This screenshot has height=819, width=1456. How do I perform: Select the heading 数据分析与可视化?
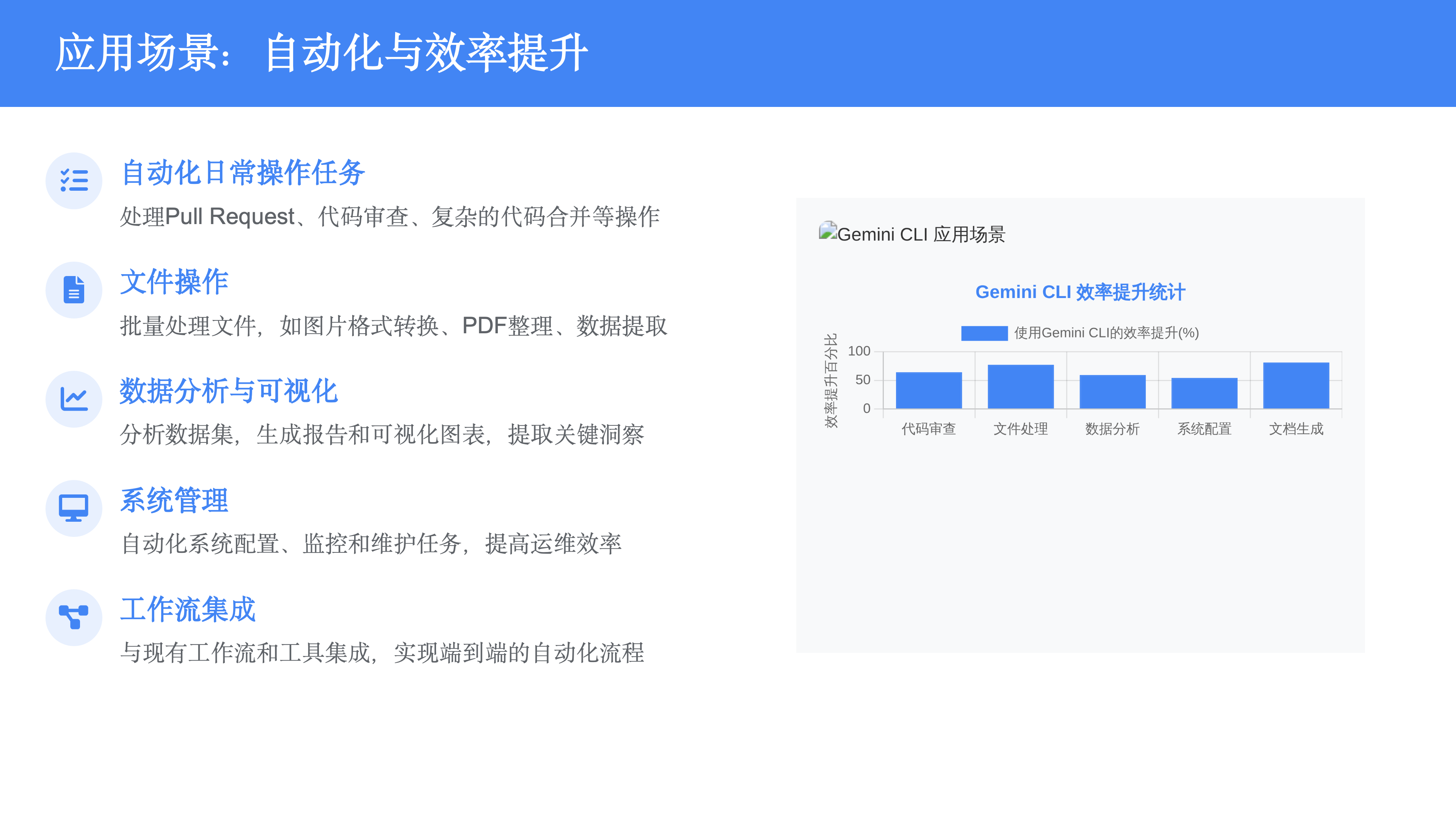pos(229,391)
